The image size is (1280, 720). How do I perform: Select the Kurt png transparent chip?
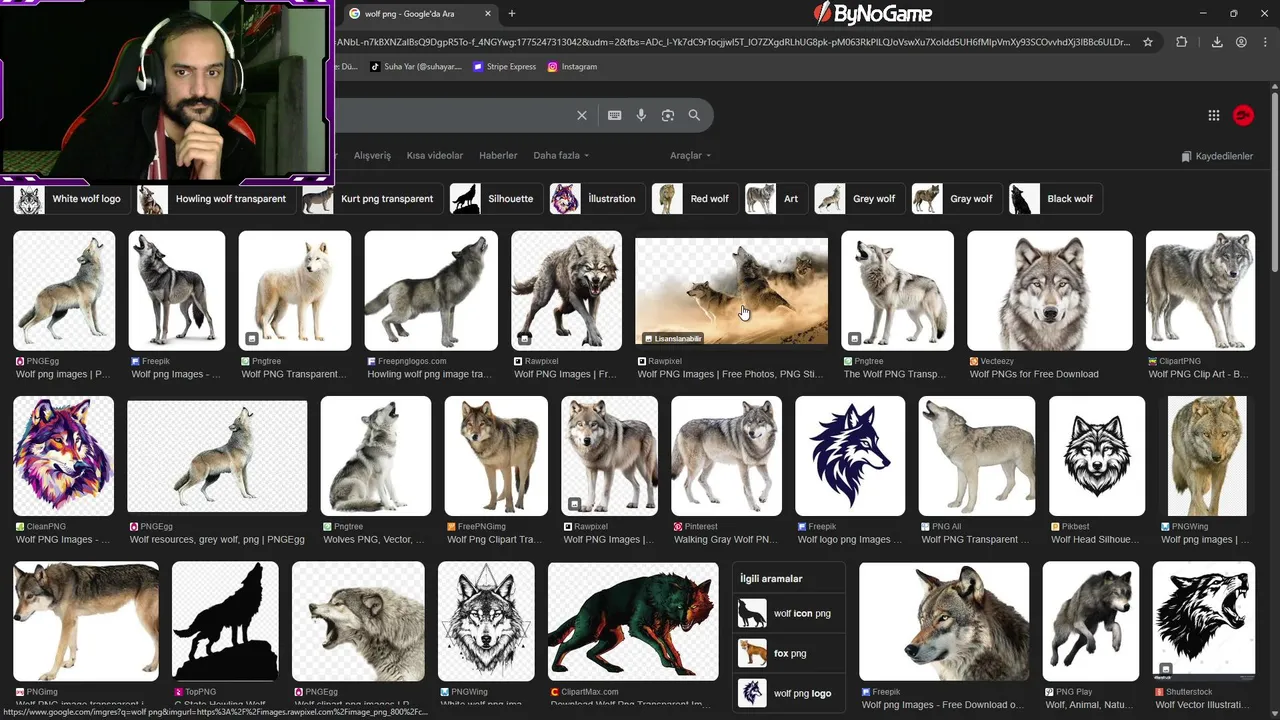[x=372, y=199]
